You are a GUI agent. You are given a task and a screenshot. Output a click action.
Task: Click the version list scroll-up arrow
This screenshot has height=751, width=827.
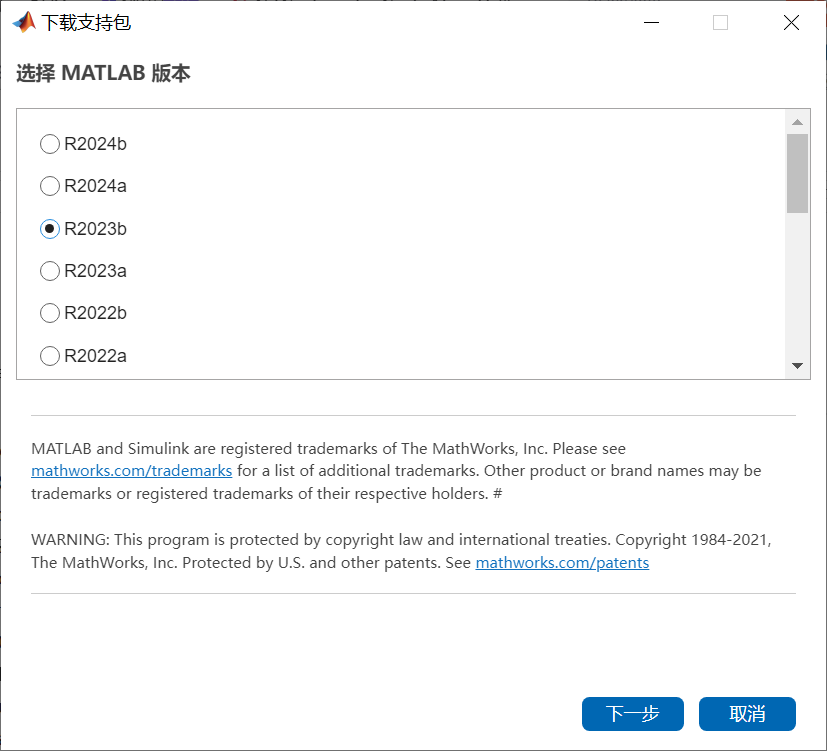(797, 122)
